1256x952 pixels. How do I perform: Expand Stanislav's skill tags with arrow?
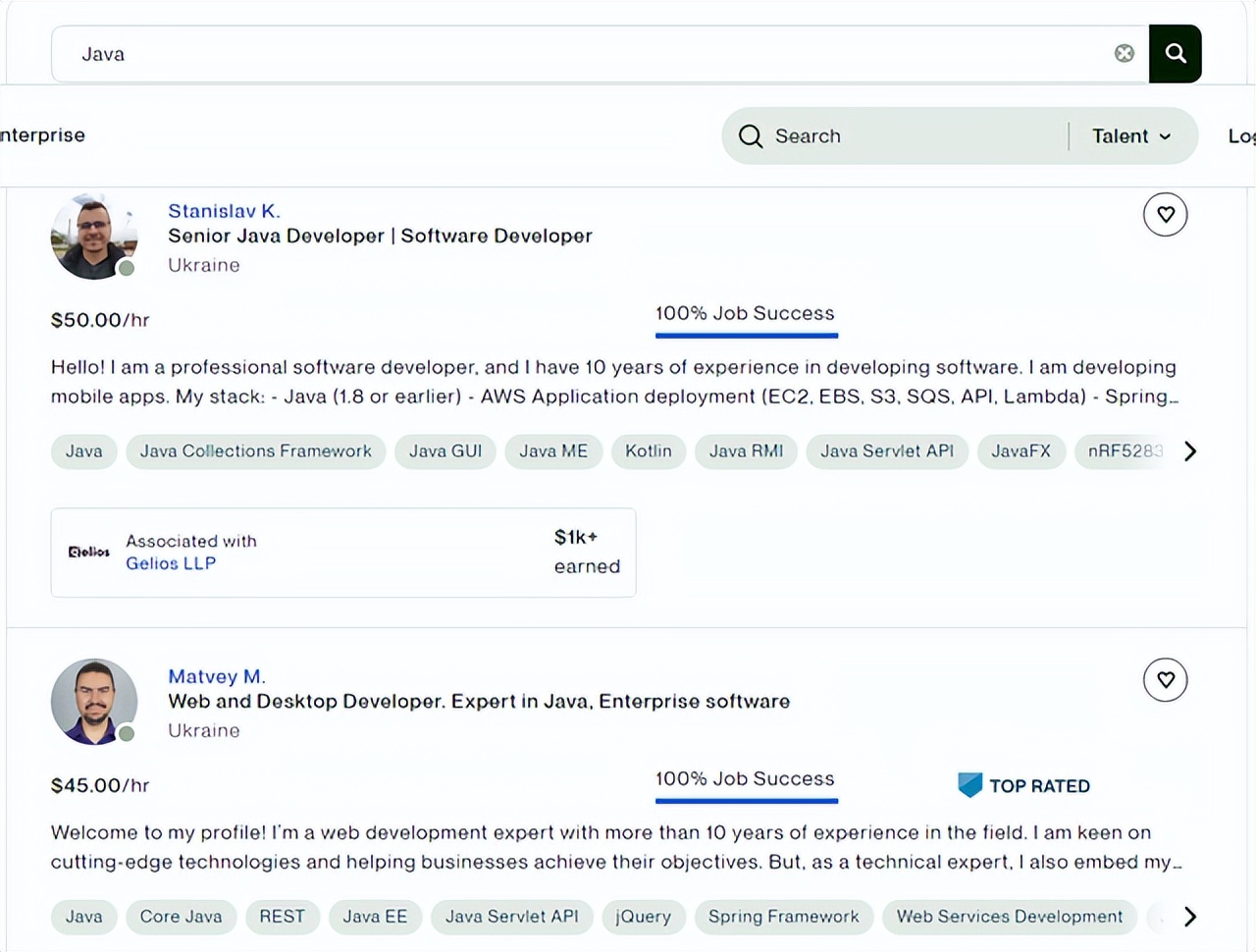(1190, 451)
